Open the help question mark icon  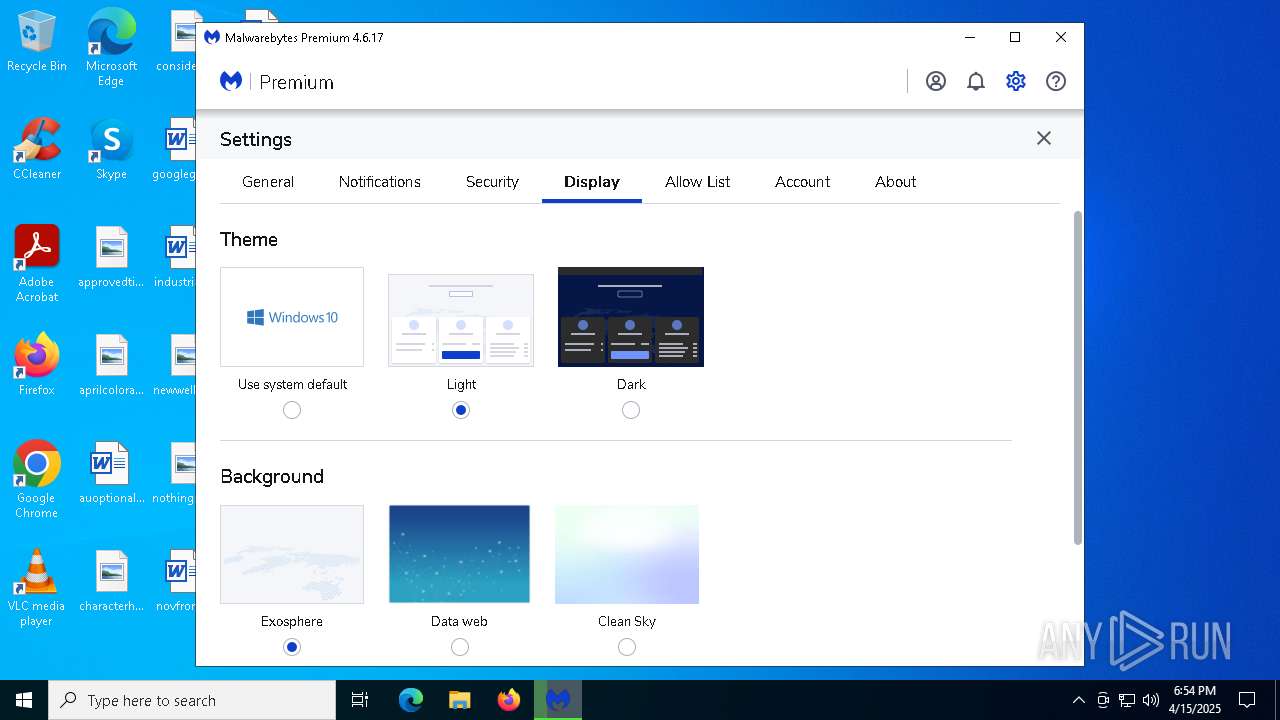coord(1056,82)
